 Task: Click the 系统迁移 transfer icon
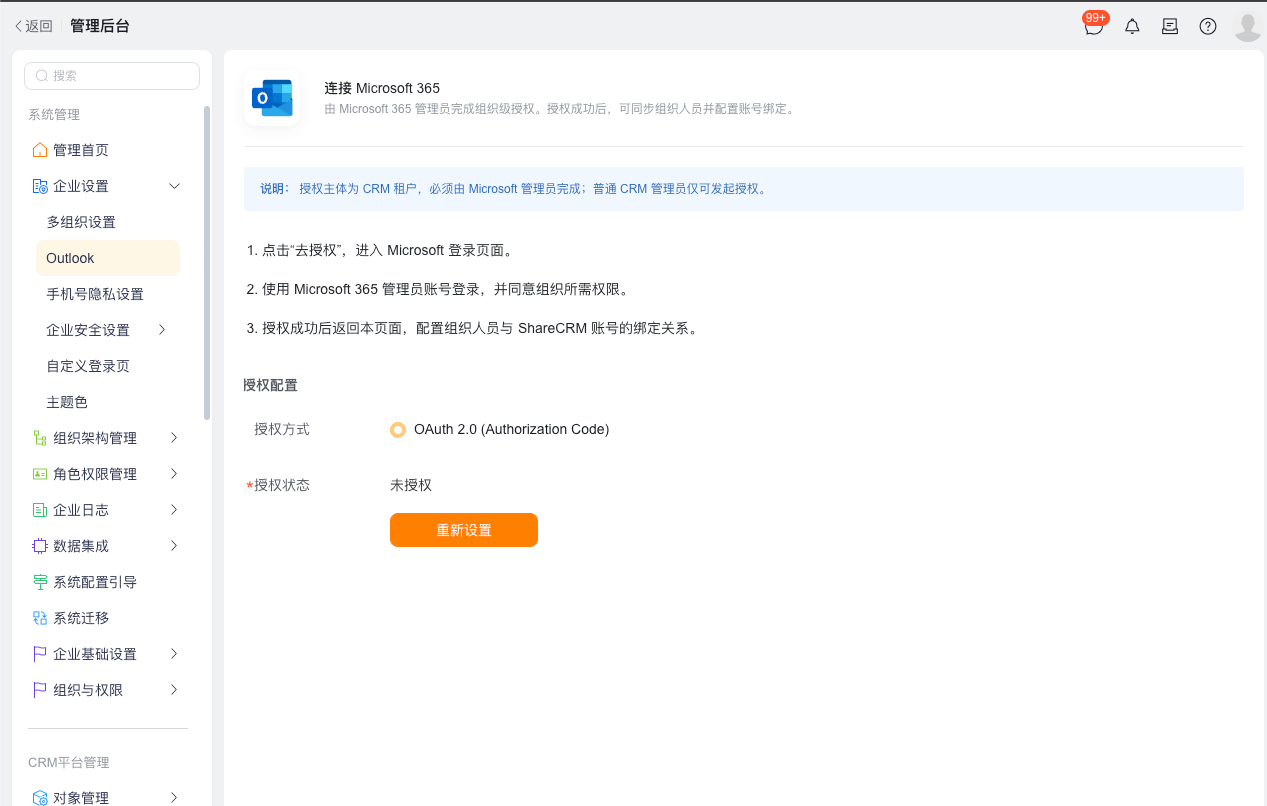(40, 618)
